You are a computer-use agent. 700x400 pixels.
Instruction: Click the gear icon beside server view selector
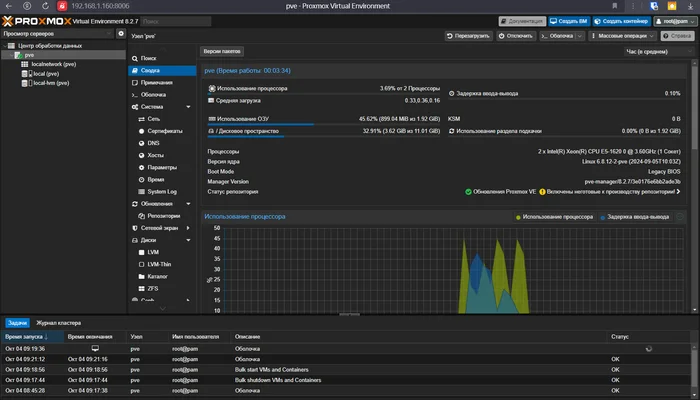coord(121,35)
